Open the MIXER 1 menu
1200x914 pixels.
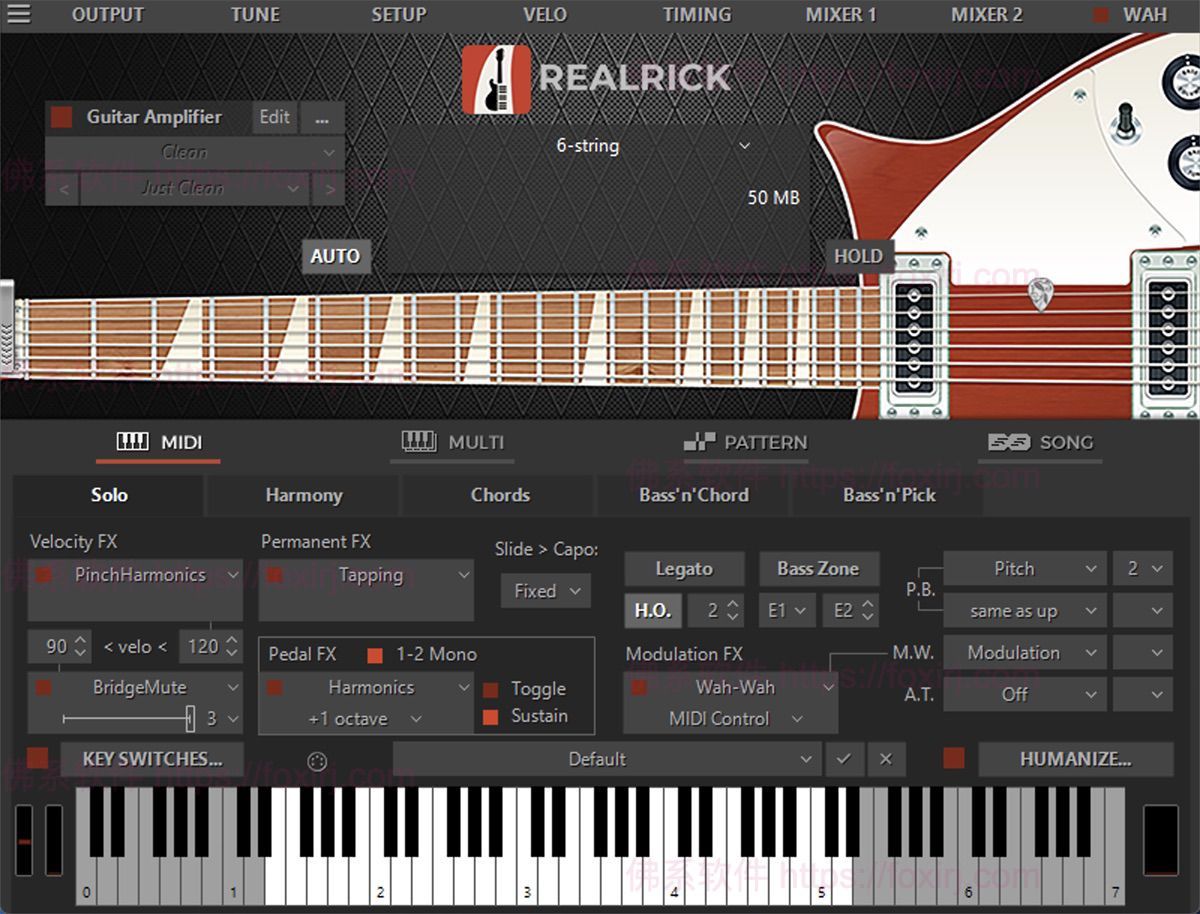coord(841,14)
